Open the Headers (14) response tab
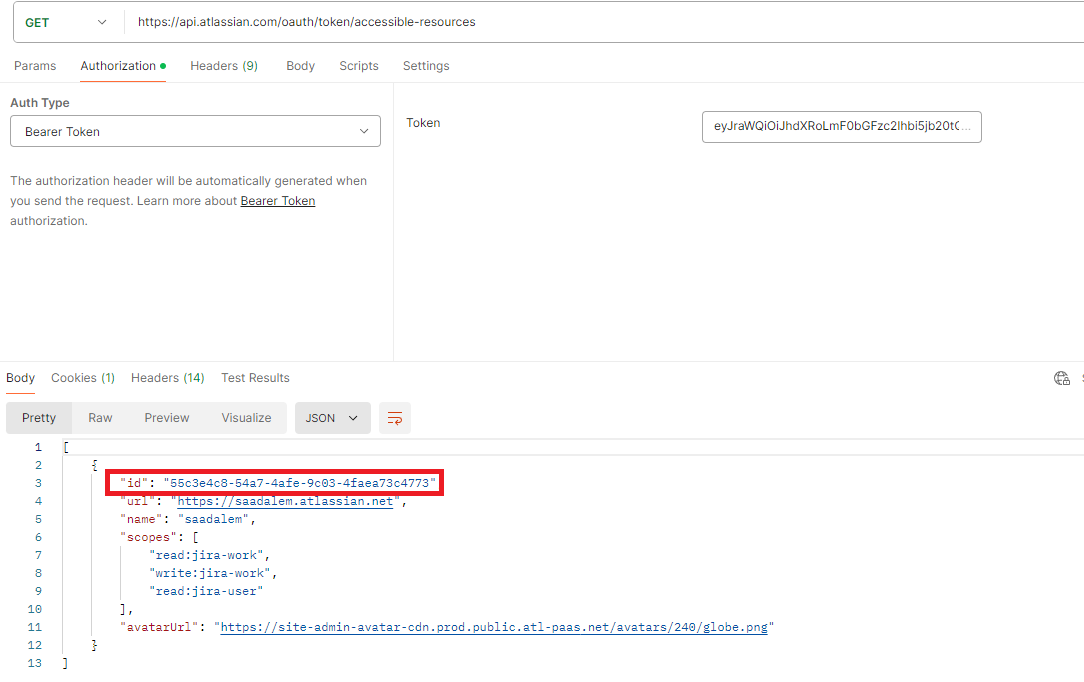 pyautogui.click(x=167, y=378)
